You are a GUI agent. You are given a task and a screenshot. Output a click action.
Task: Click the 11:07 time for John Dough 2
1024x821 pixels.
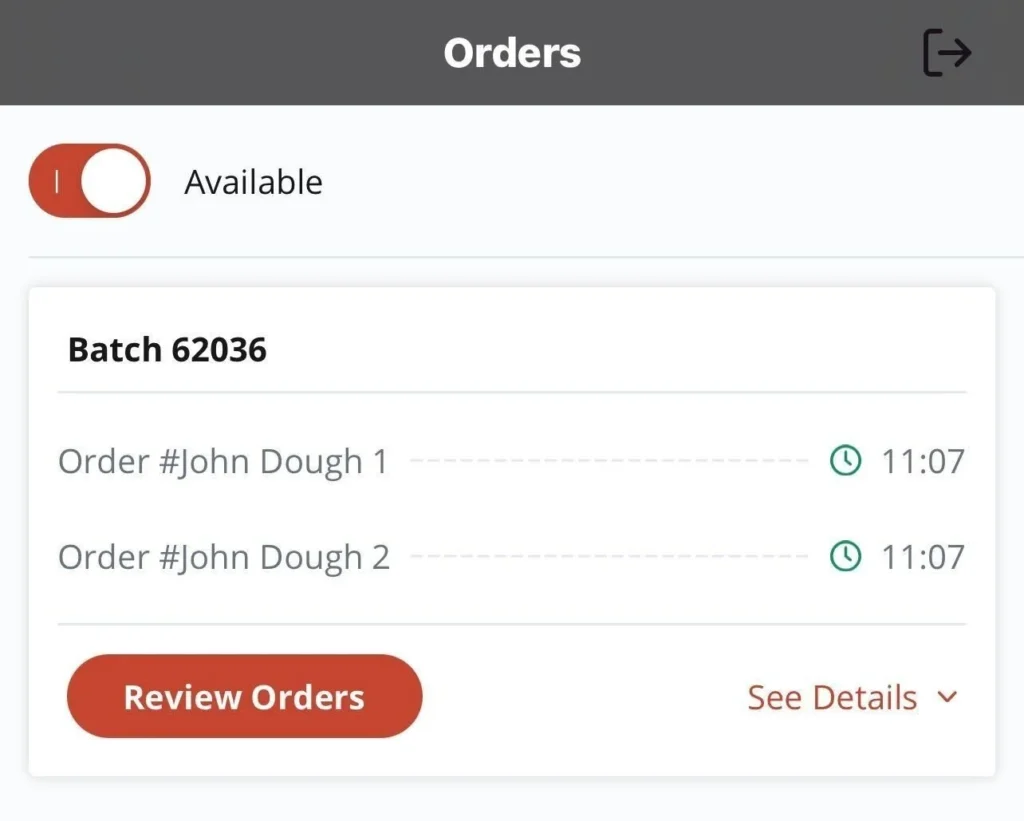922,557
